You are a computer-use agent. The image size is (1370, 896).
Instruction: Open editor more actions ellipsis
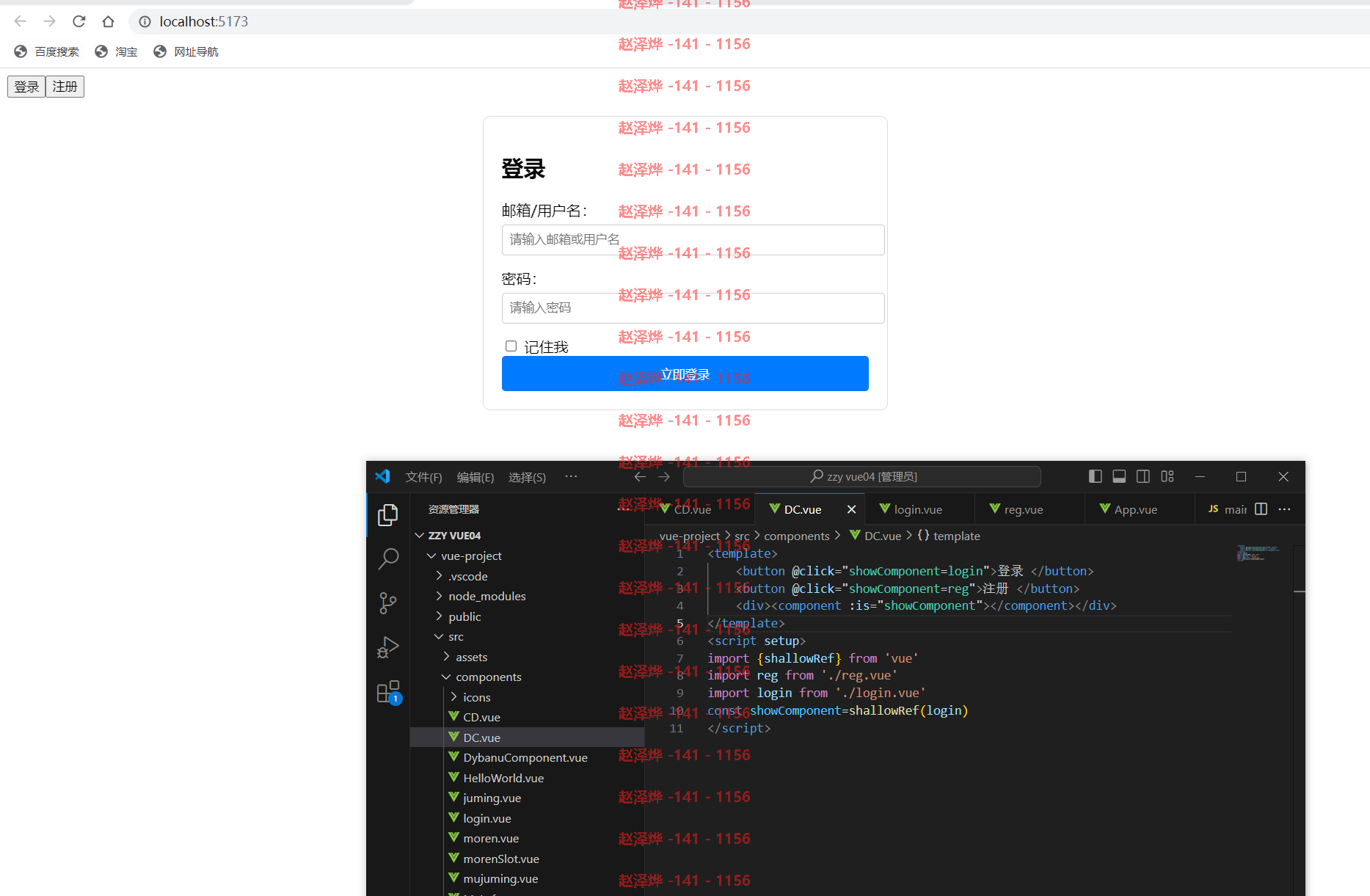(1284, 509)
